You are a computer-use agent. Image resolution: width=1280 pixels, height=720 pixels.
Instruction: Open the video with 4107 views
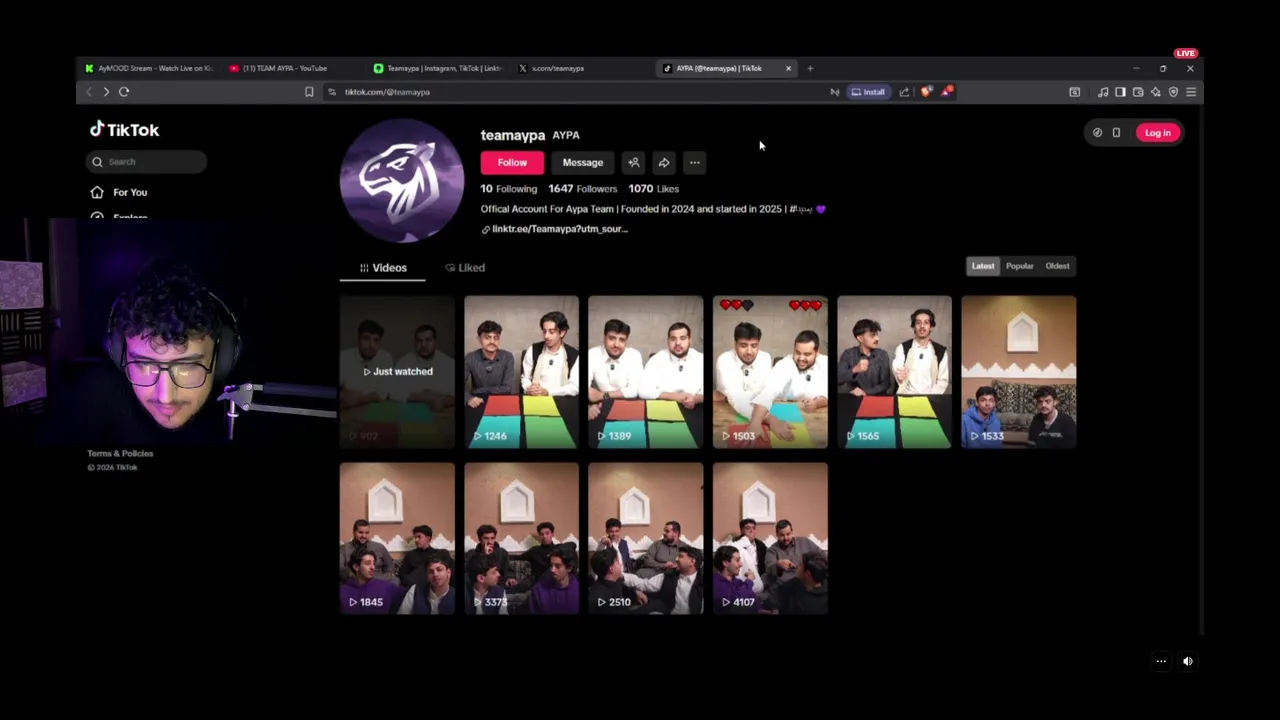pos(770,538)
